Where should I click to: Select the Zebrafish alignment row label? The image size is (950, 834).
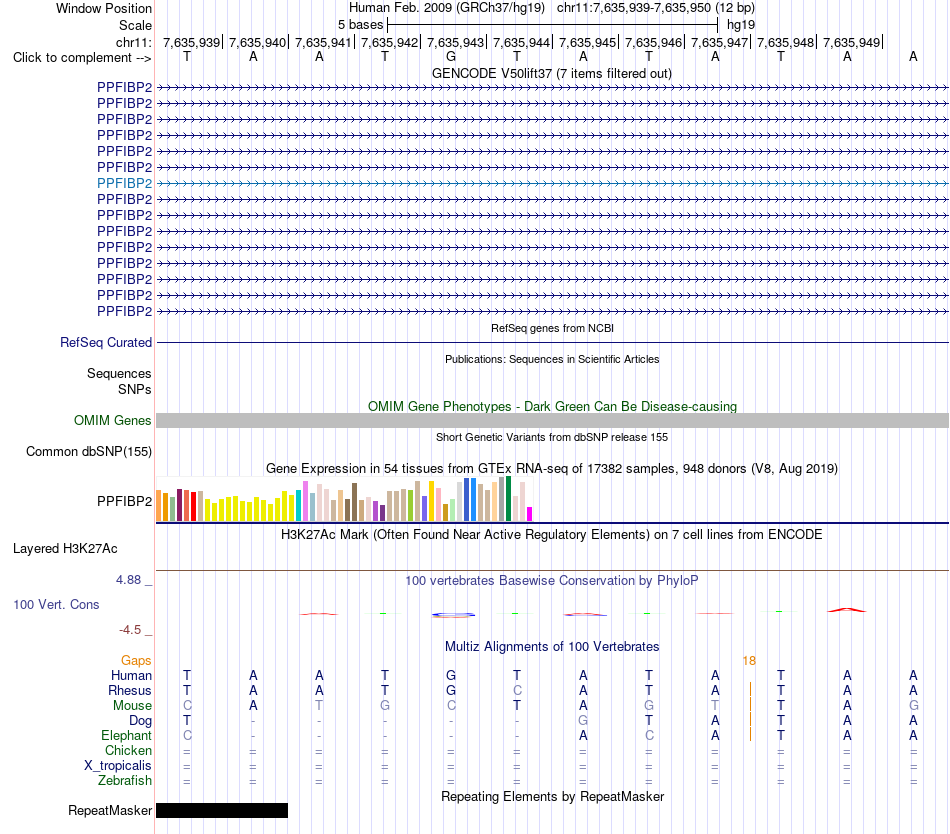tap(125, 780)
